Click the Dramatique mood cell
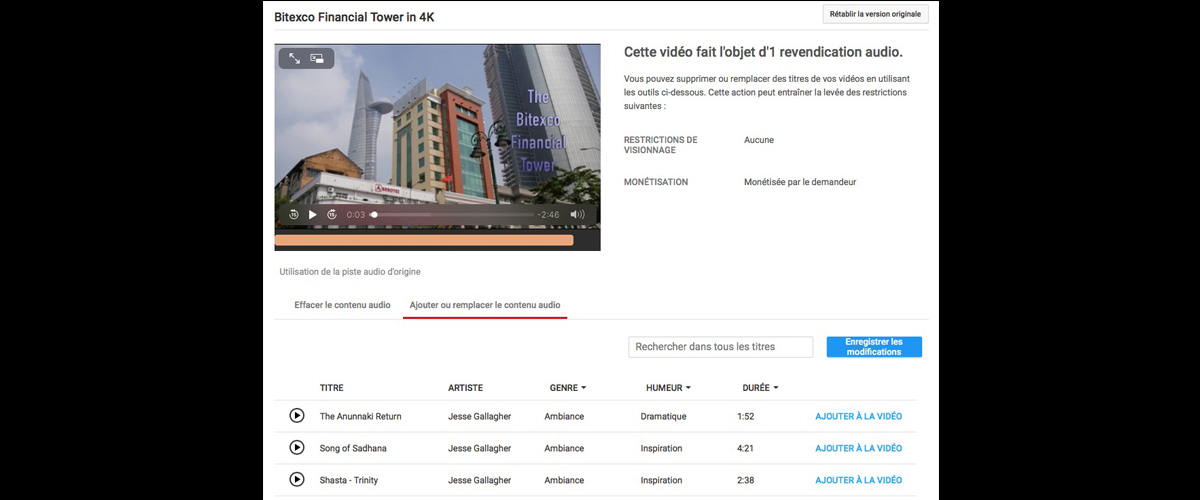 click(x=664, y=416)
